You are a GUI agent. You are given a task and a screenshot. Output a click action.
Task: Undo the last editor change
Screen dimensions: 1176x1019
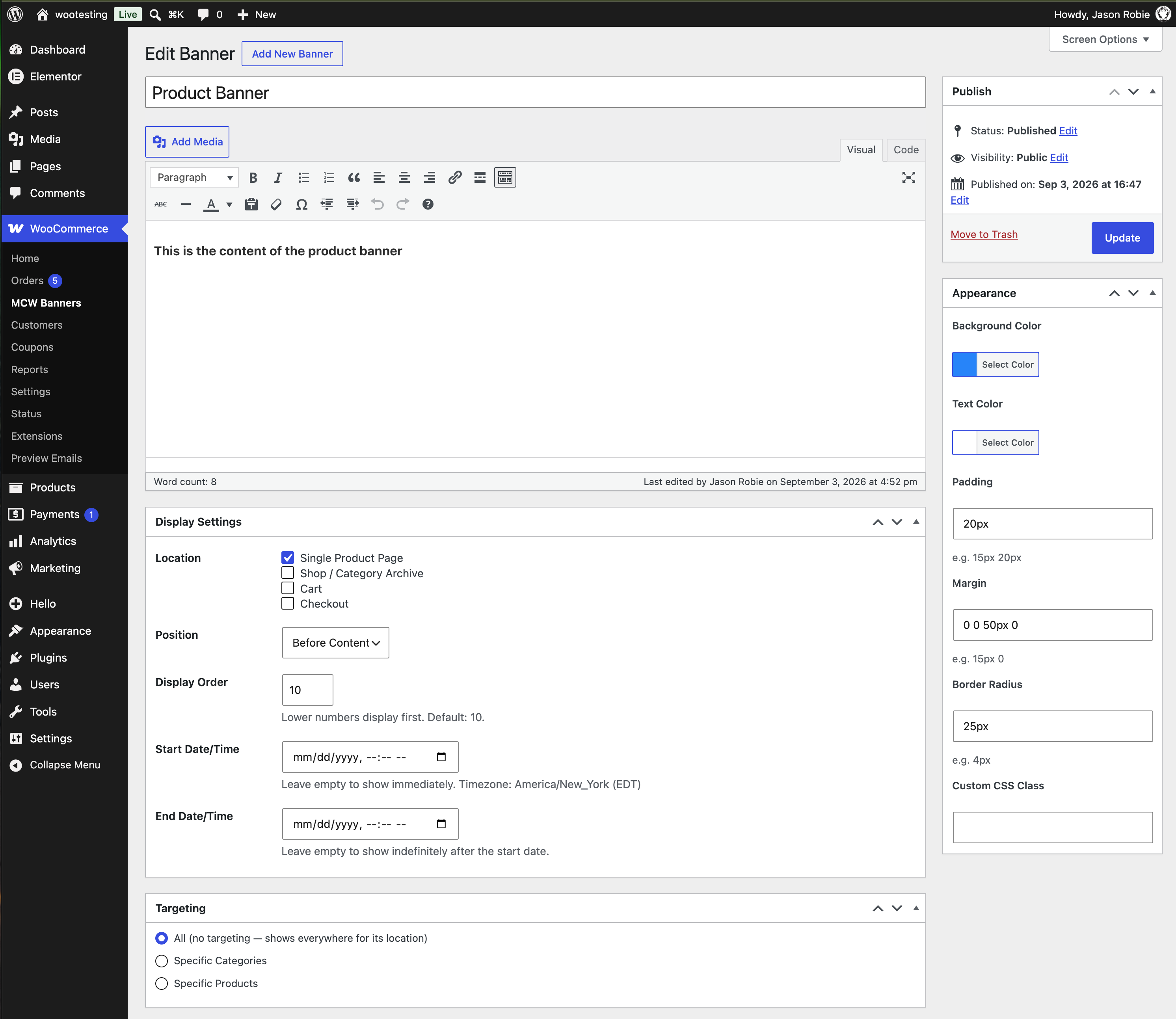pyautogui.click(x=378, y=204)
